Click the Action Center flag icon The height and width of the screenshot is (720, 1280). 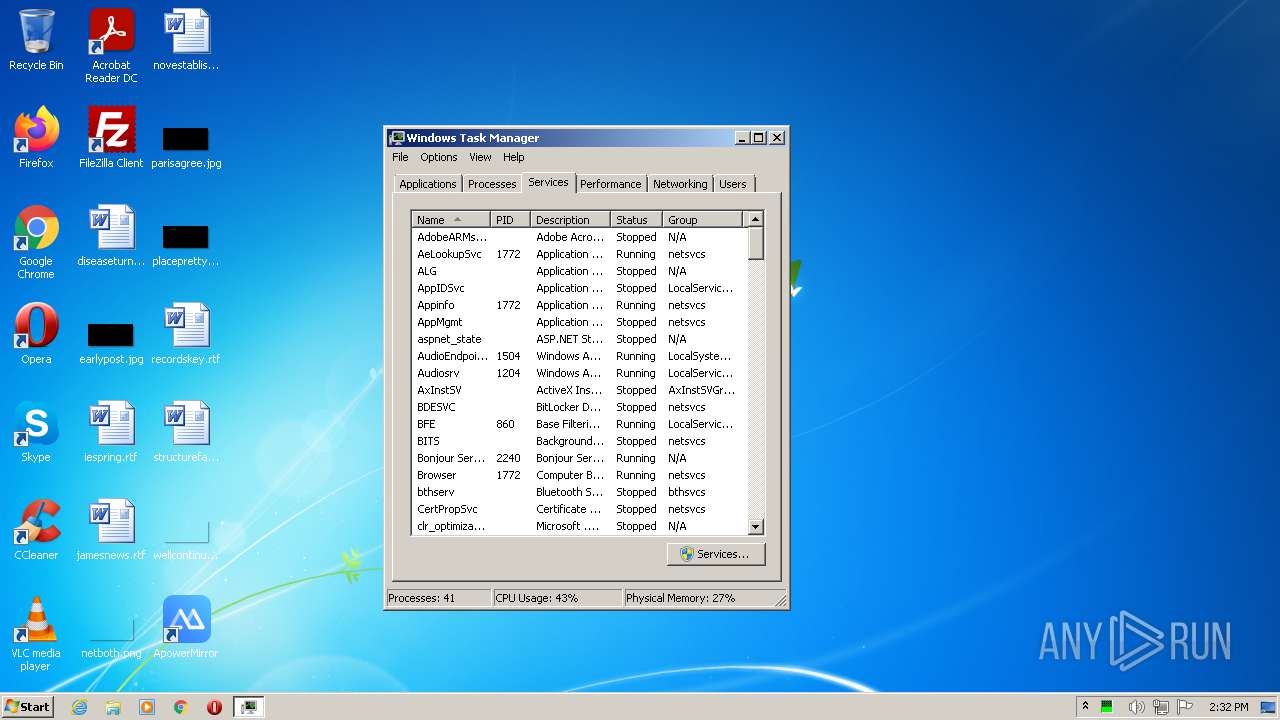[1185, 707]
